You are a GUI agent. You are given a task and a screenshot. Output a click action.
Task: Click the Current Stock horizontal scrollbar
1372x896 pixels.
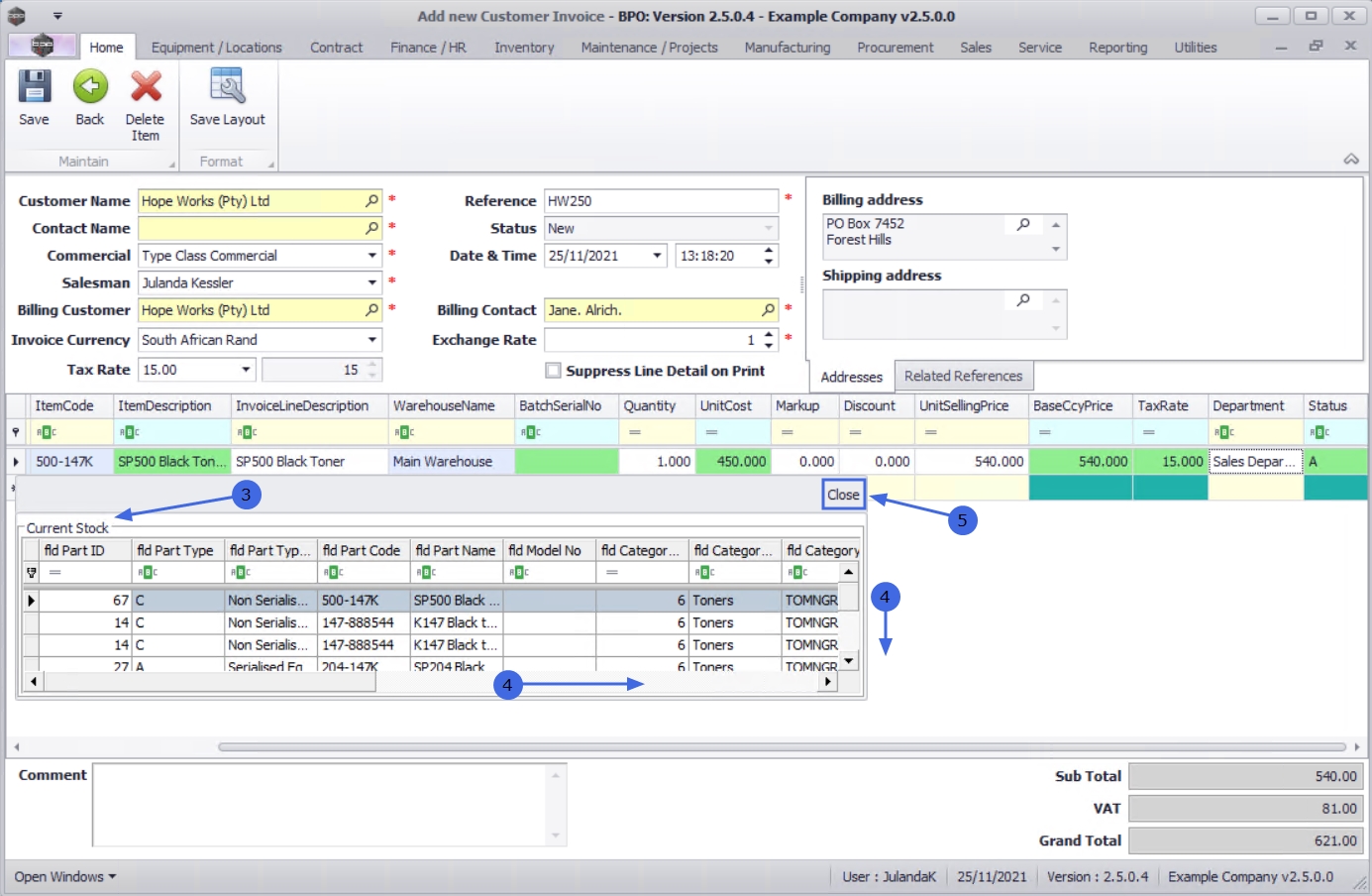pos(431,682)
